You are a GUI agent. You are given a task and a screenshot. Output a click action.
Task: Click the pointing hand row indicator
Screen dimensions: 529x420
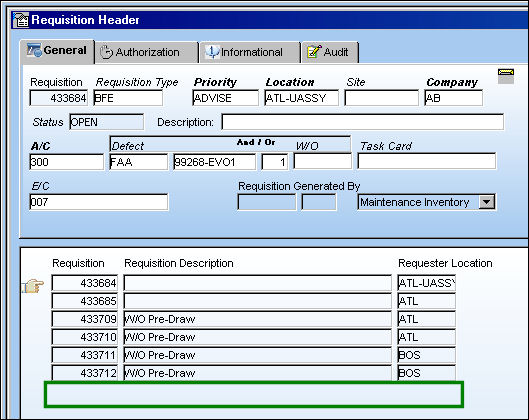pyautogui.click(x=33, y=286)
